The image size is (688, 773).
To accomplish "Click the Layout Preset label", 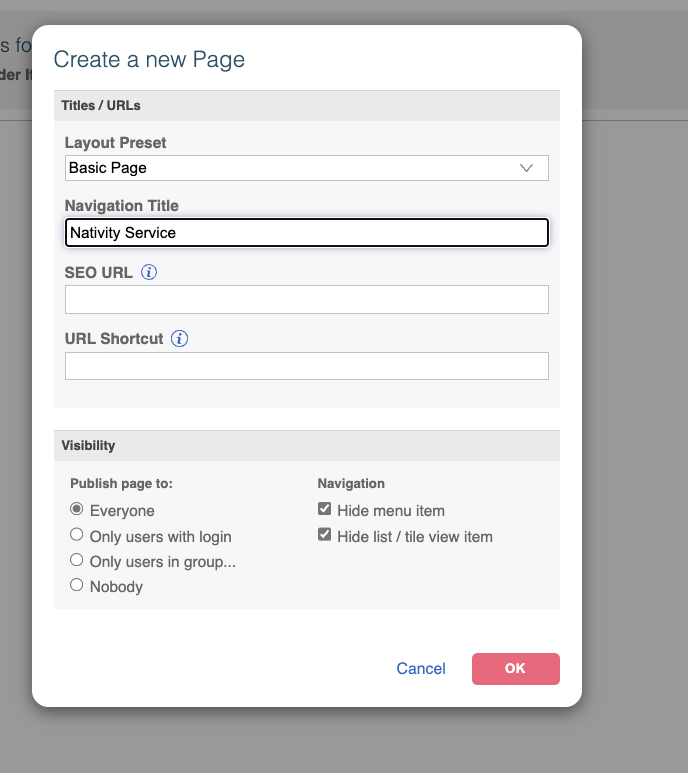I will (115, 143).
